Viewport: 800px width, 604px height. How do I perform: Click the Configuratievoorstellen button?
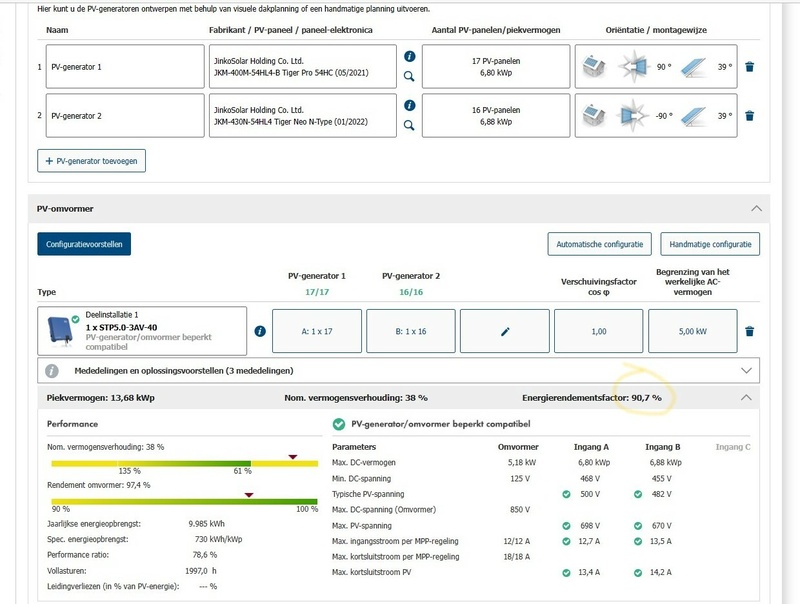point(84,243)
